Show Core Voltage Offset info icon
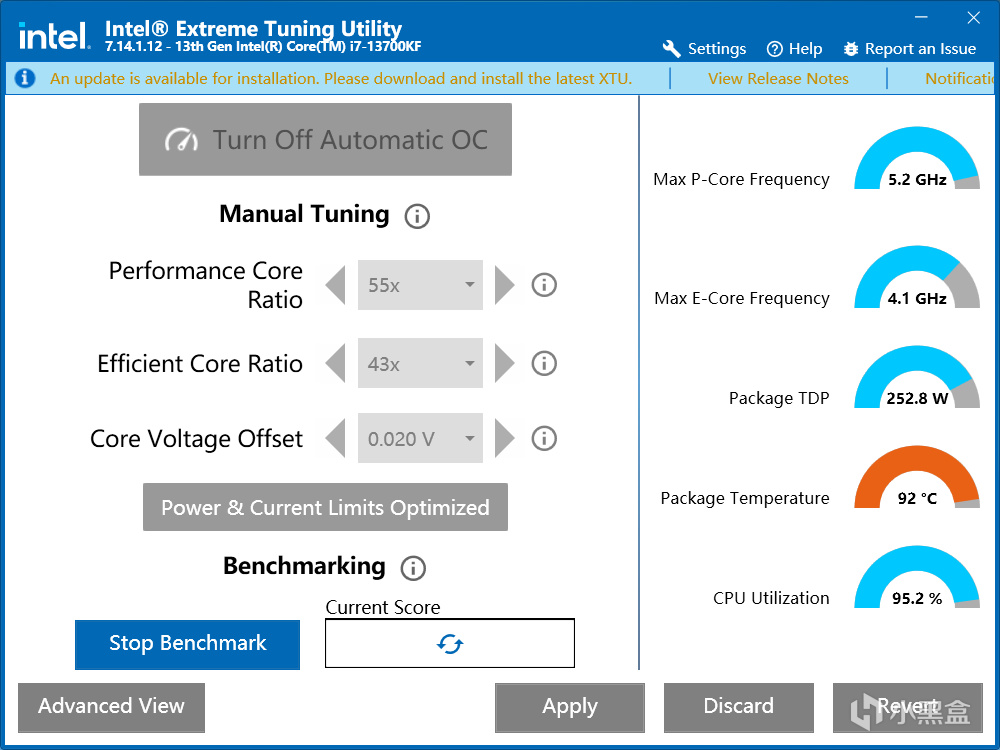The height and width of the screenshot is (750, 1000). (x=544, y=438)
